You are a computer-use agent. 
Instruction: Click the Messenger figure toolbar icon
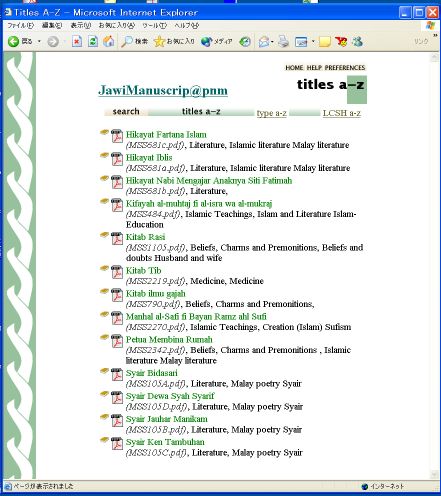[358, 42]
